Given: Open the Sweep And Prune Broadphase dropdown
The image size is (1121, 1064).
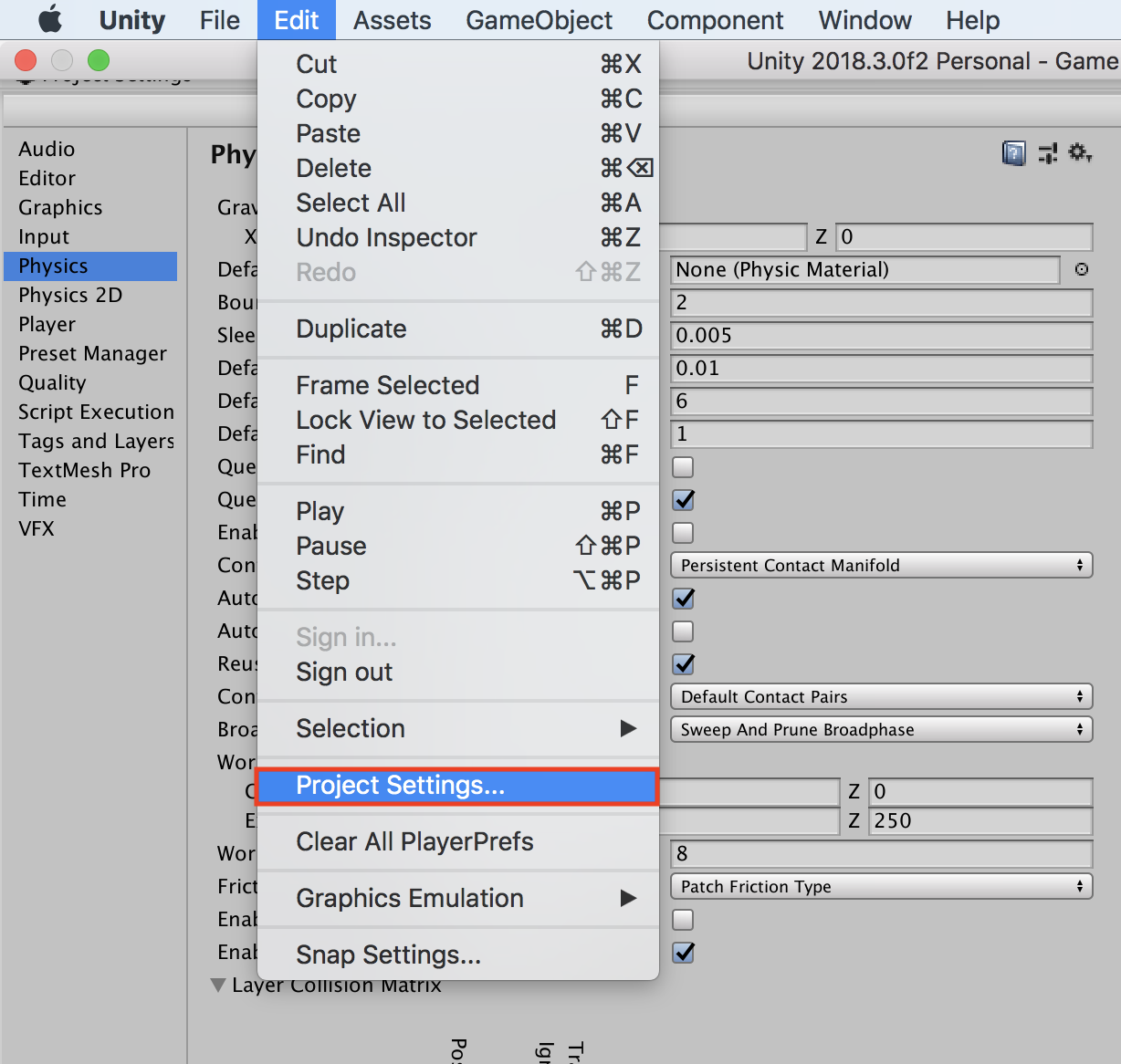Looking at the screenshot, I should click(881, 730).
